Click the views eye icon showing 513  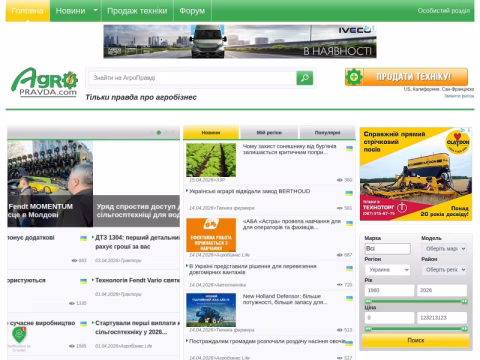point(339,330)
